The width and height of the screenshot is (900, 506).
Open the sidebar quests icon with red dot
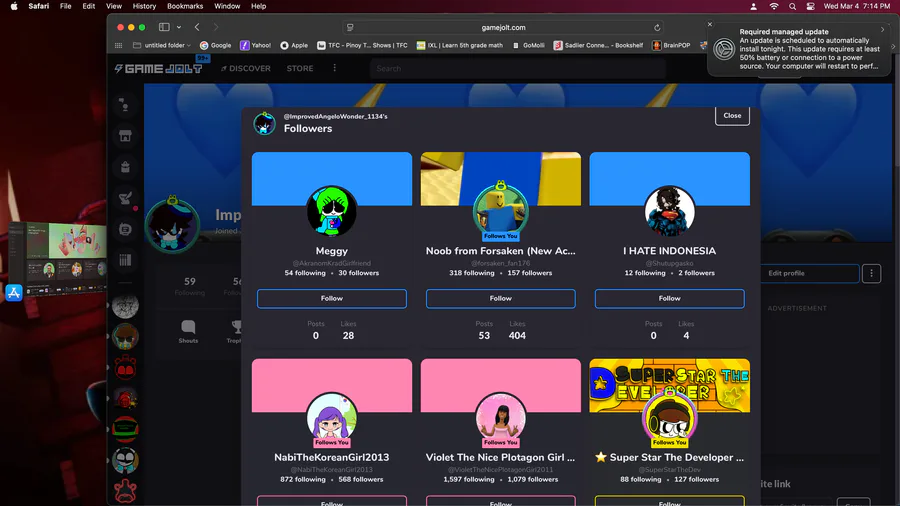[x=125, y=198]
